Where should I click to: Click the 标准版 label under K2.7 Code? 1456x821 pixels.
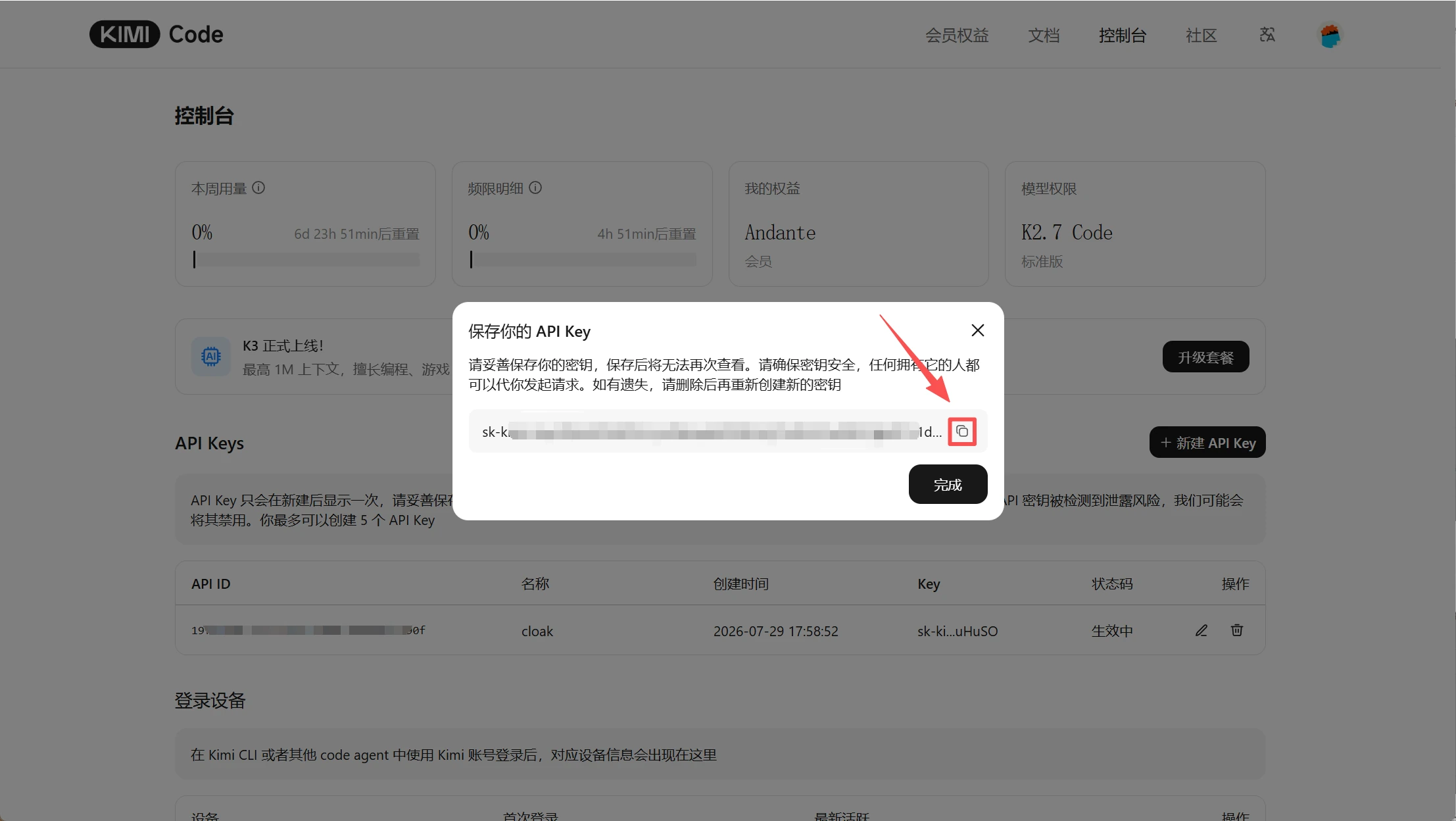point(1042,261)
